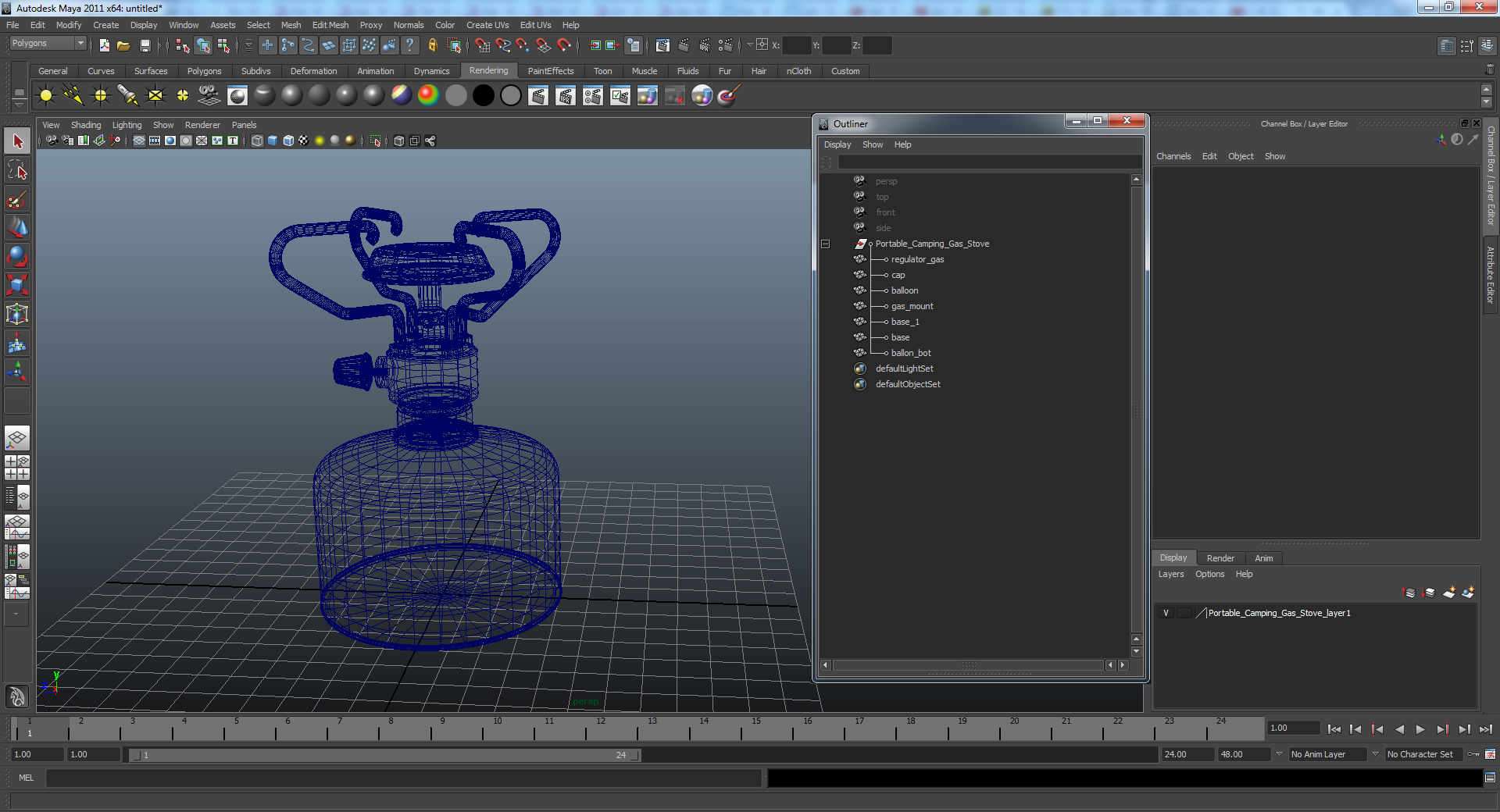Switch to the Polygons shelf tab
1500x812 pixels.
point(204,71)
